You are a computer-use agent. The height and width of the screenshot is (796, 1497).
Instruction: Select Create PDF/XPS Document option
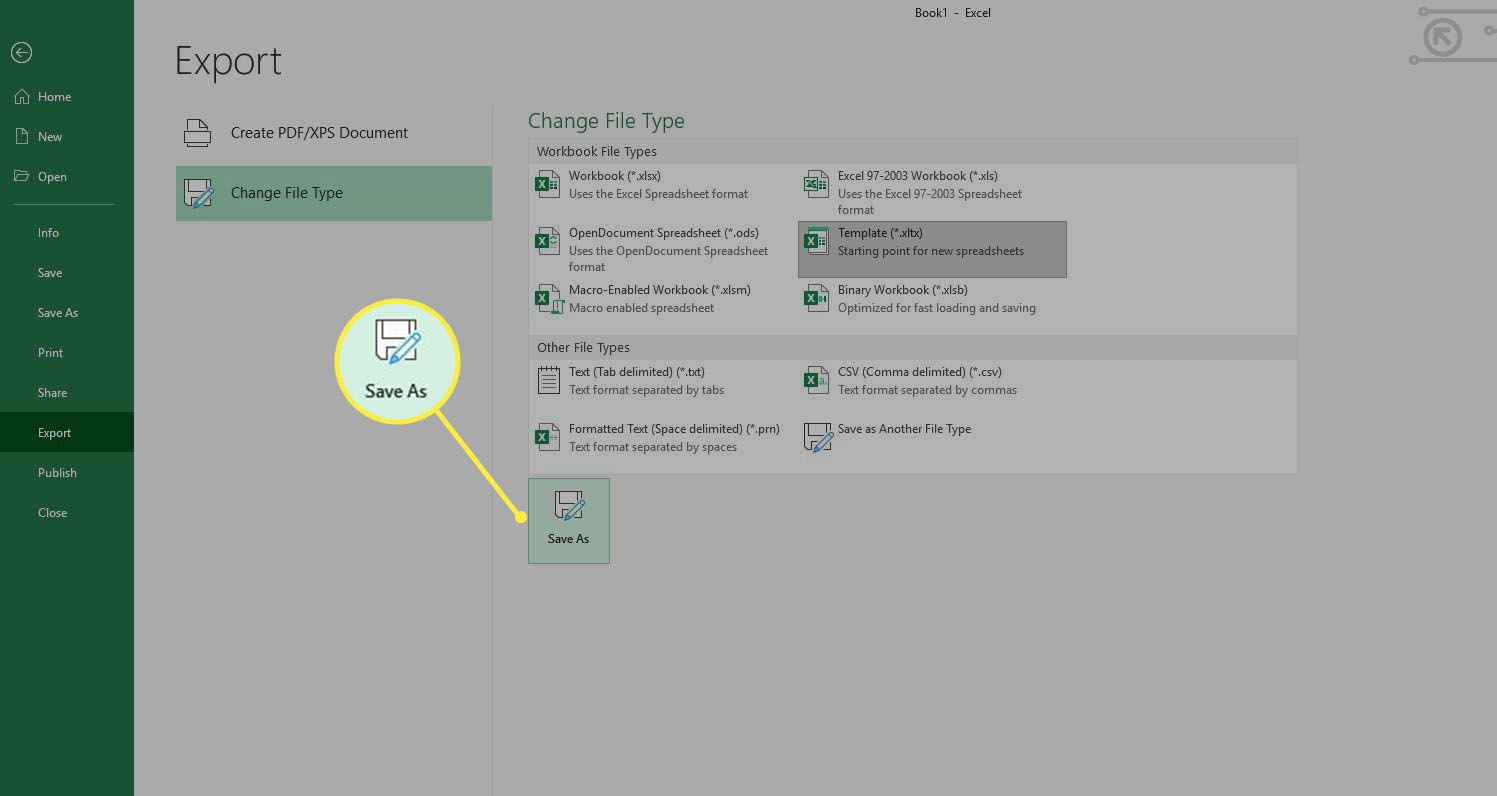click(334, 133)
